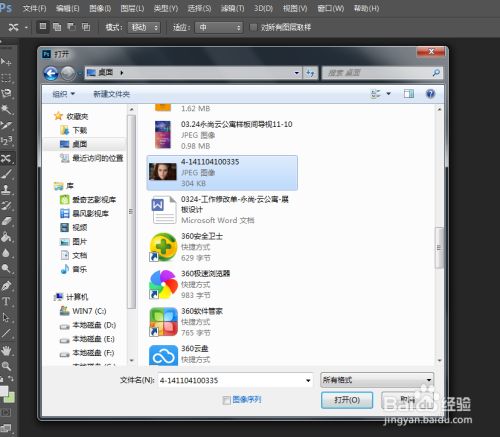Click the file name input field
The height and width of the screenshot is (437, 500).
(235, 380)
